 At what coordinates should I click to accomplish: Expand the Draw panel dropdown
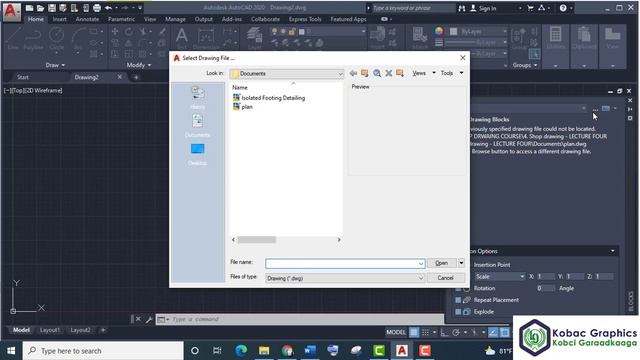[55, 65]
